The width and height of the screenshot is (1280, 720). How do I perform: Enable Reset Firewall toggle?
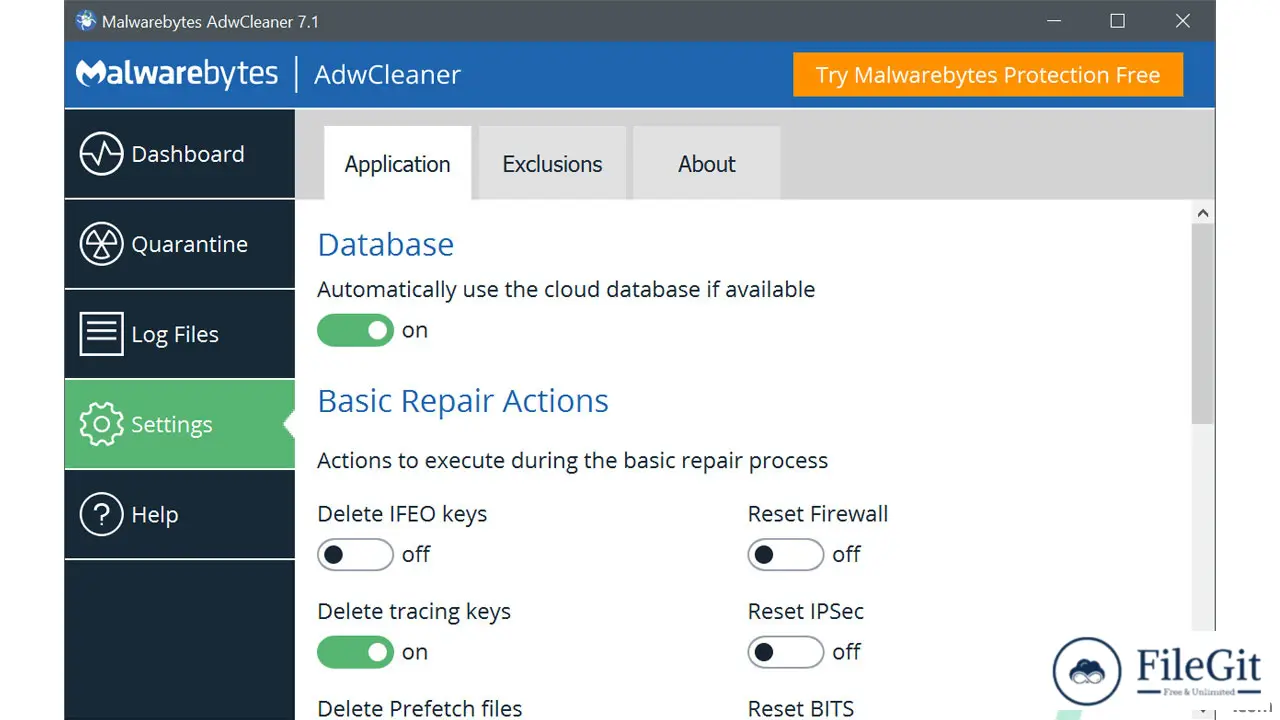coord(785,554)
